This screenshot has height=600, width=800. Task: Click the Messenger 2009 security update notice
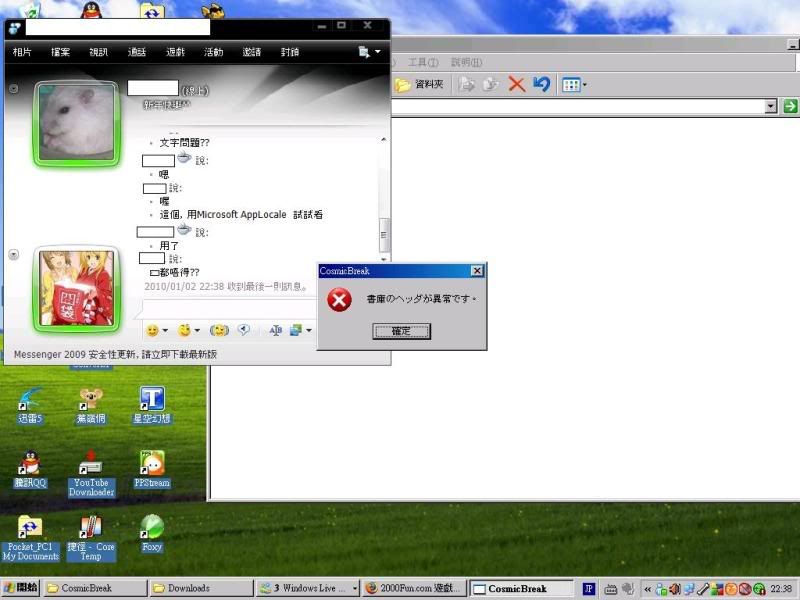tap(115, 354)
